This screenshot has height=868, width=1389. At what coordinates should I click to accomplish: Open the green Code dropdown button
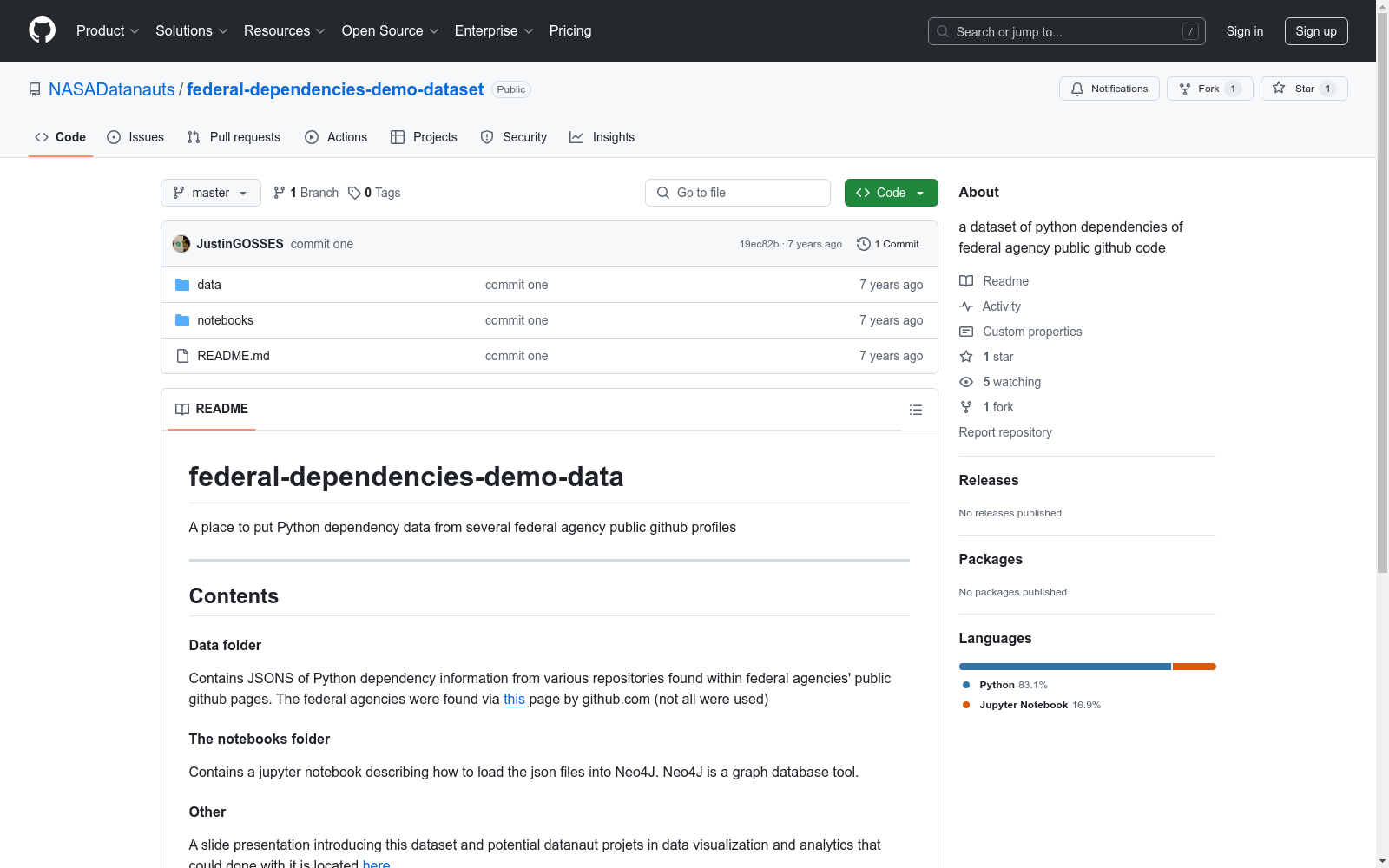(891, 193)
